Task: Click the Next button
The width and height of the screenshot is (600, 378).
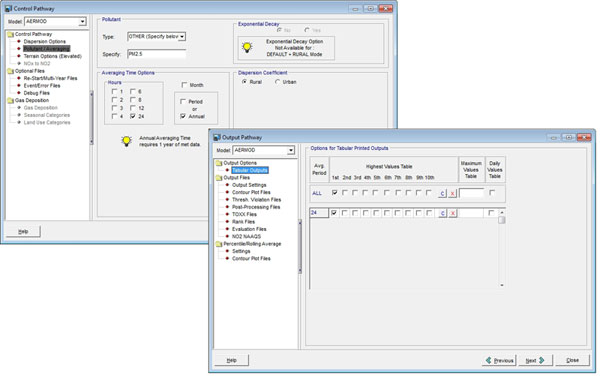Action: (x=535, y=360)
